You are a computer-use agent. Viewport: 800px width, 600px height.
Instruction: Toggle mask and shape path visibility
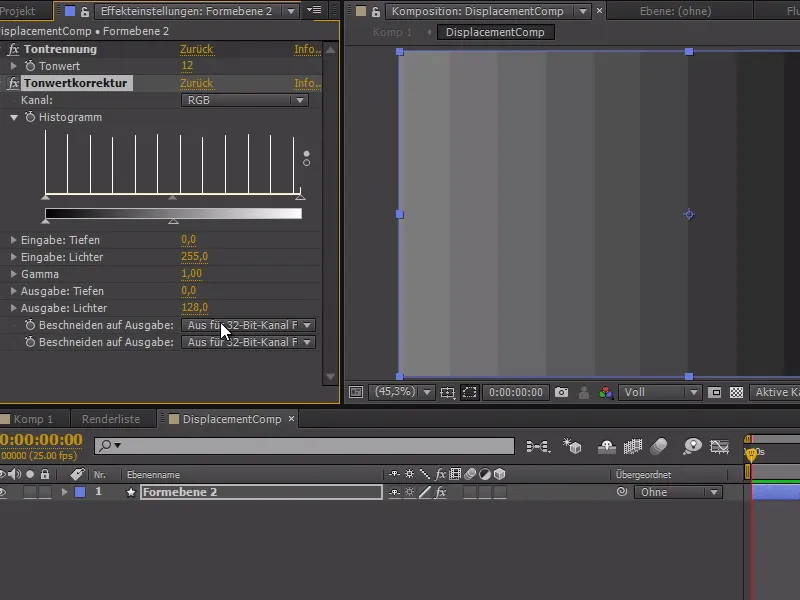(x=469, y=392)
